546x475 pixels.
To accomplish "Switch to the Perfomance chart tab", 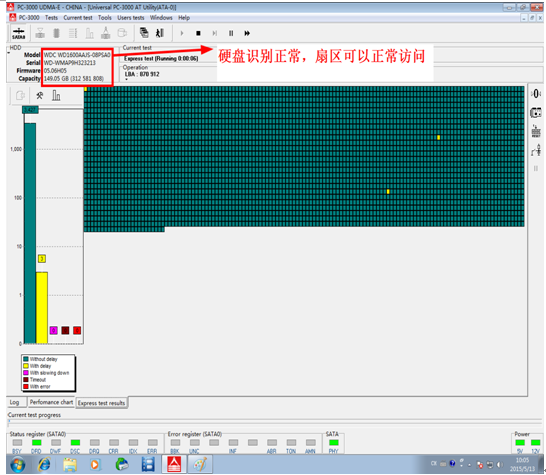I will point(51,402).
